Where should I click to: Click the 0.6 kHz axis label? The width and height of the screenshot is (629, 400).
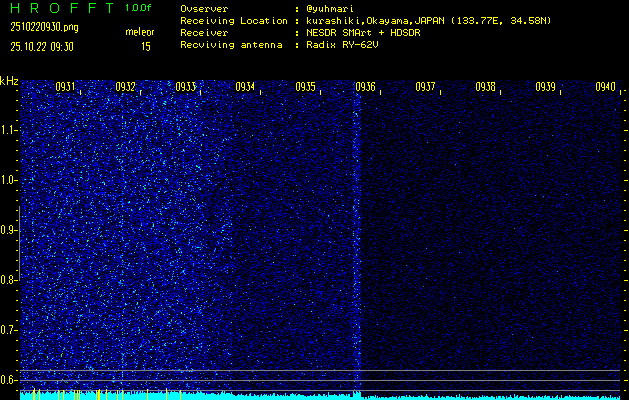pyautogui.click(x=8, y=380)
